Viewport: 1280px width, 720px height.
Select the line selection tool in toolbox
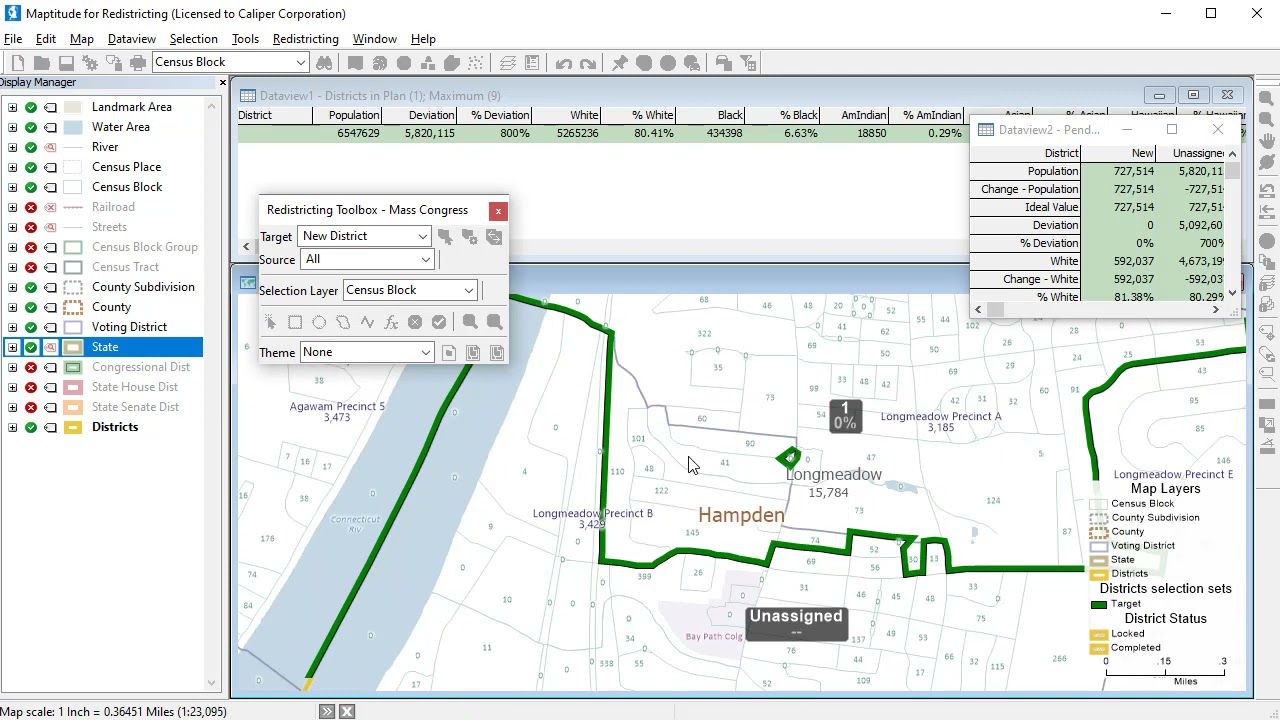click(x=367, y=322)
